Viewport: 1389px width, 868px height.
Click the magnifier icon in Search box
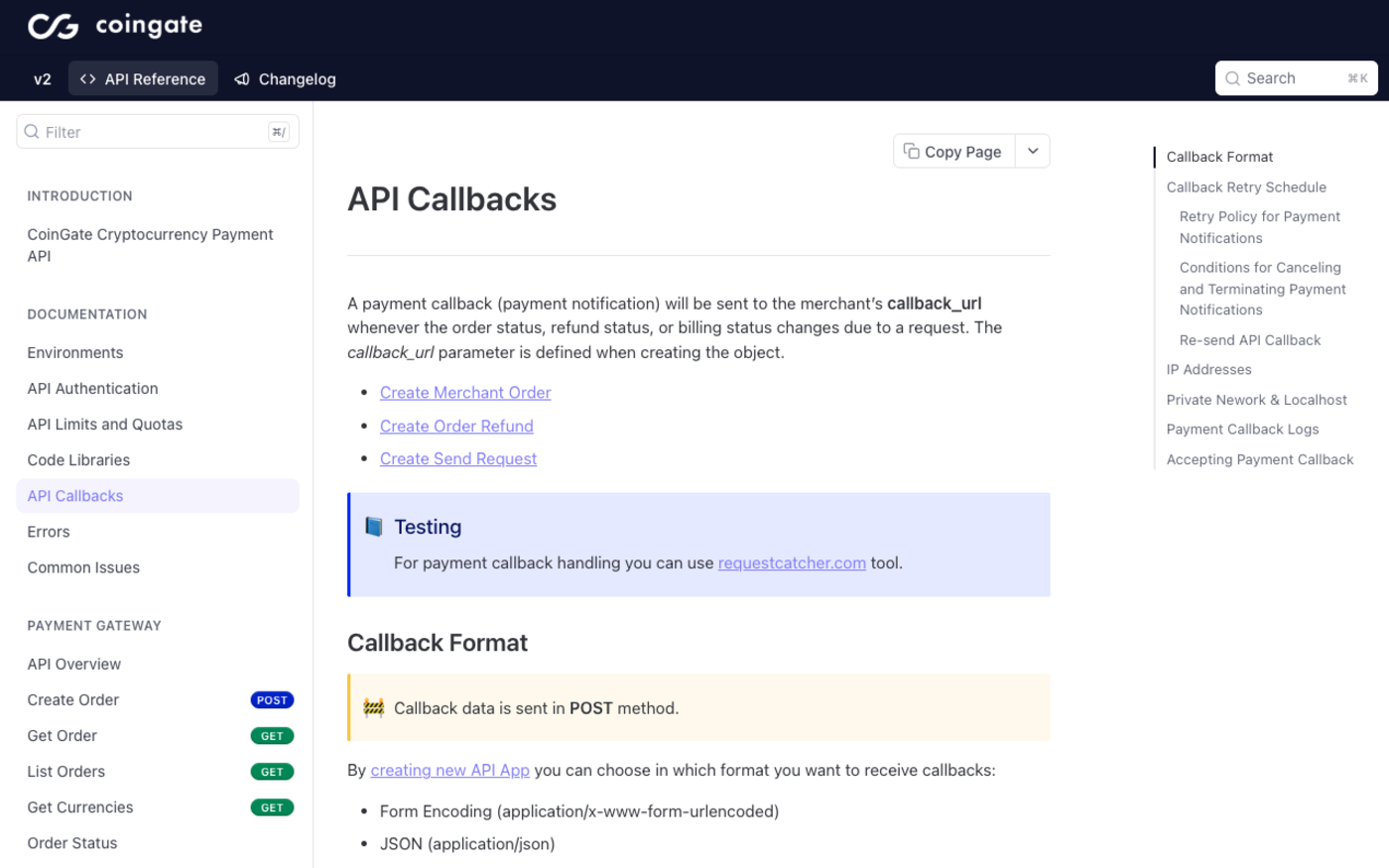point(1232,78)
